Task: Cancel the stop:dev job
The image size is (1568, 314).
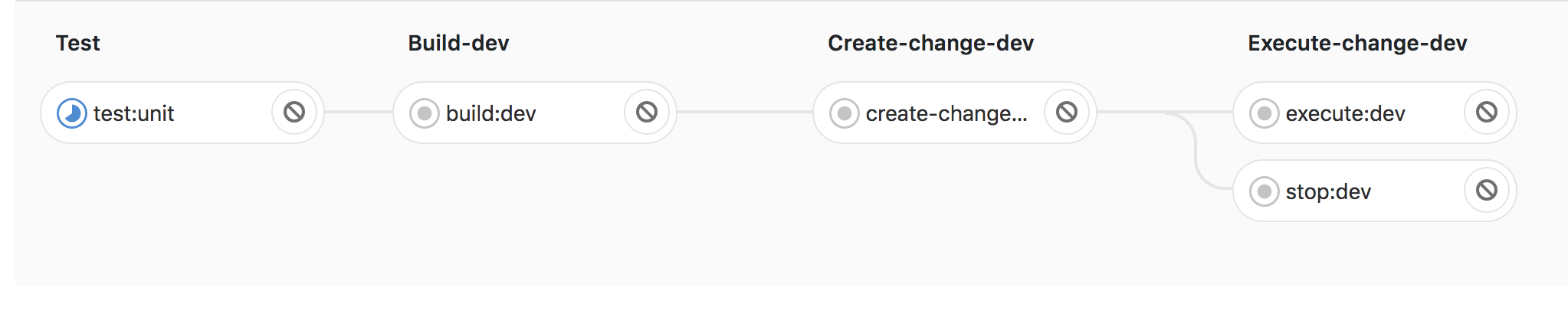Action: 1487,191
